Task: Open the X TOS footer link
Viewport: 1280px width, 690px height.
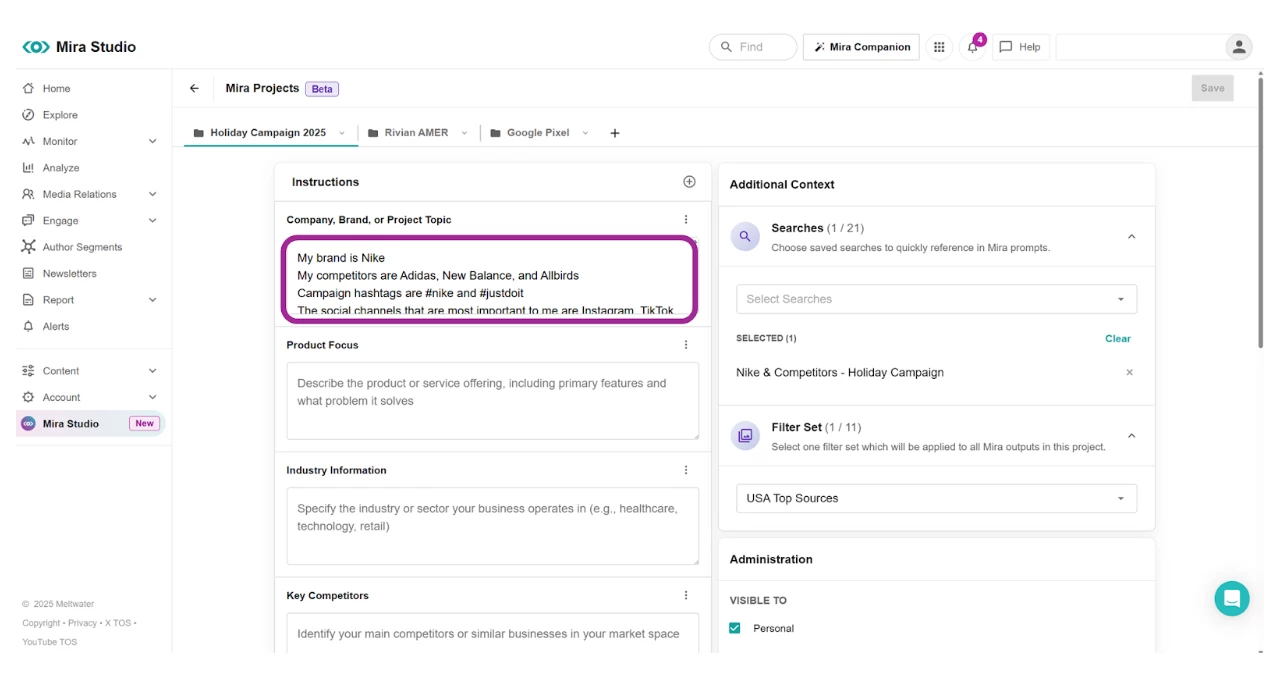Action: click(x=118, y=623)
